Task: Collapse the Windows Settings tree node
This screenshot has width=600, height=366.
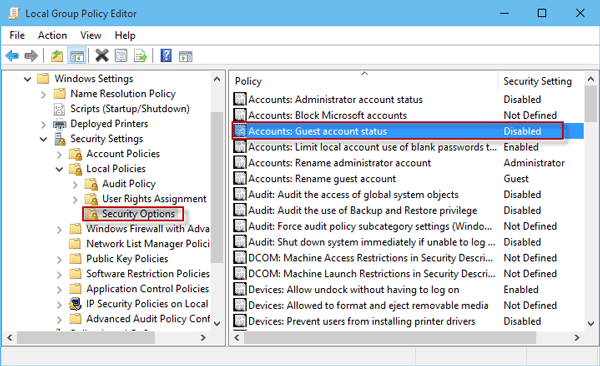Action: pos(28,79)
